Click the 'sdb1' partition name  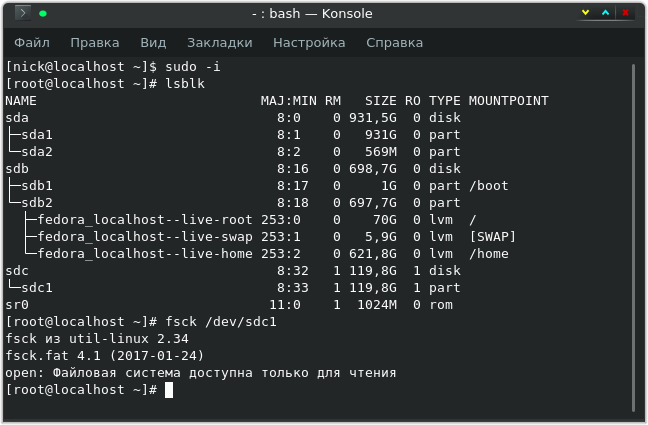pyautogui.click(x=37, y=186)
